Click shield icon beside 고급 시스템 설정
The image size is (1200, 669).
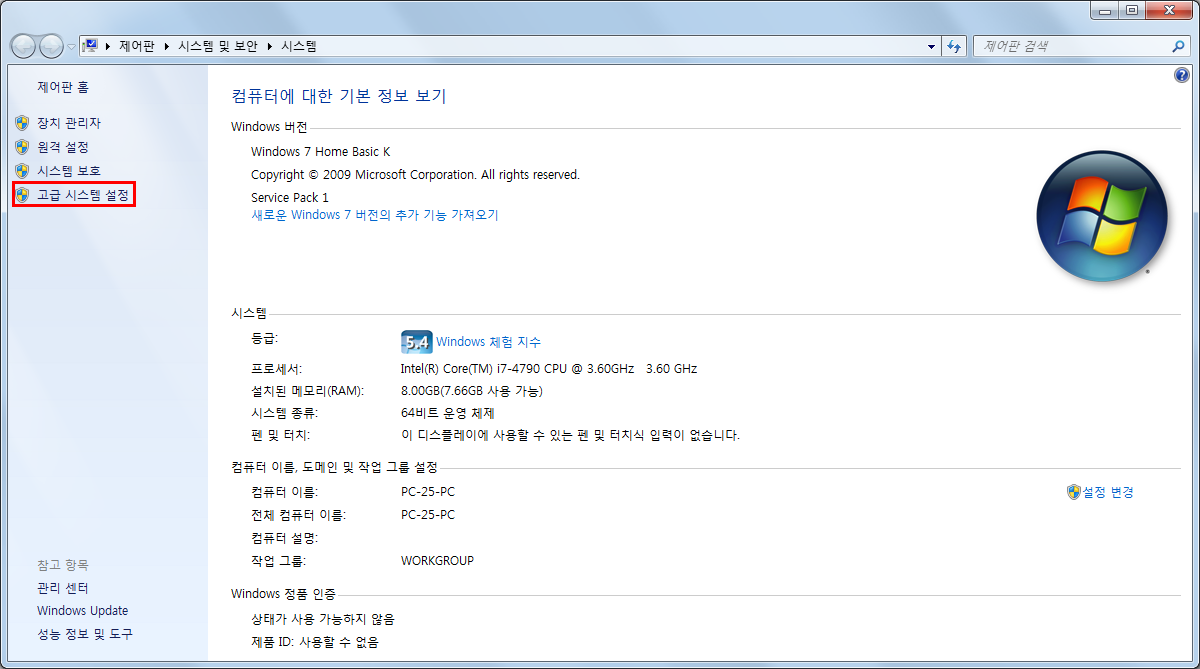pyautogui.click(x=22, y=195)
